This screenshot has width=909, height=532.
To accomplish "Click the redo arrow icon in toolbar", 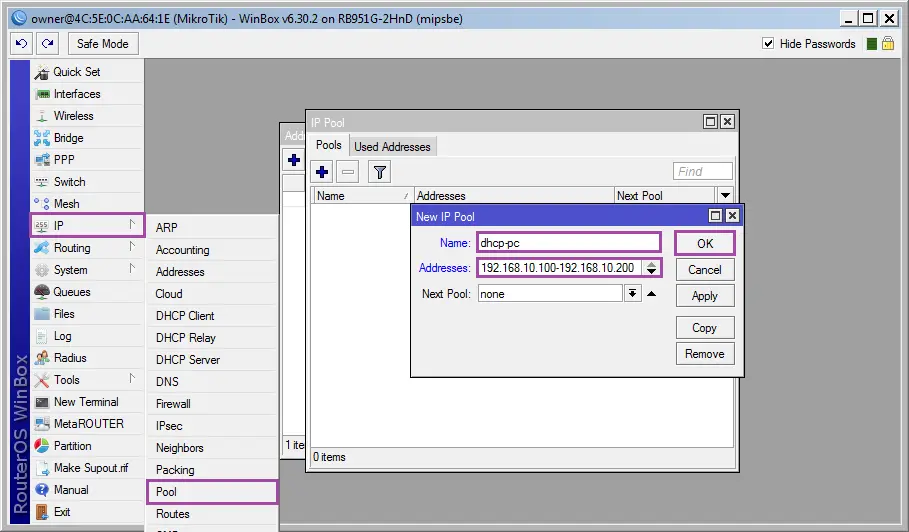I will pyautogui.click(x=48, y=43).
